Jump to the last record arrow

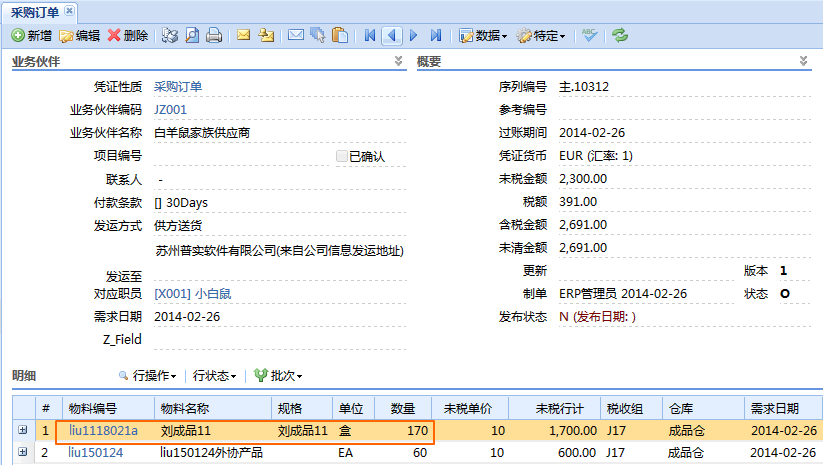(436, 35)
